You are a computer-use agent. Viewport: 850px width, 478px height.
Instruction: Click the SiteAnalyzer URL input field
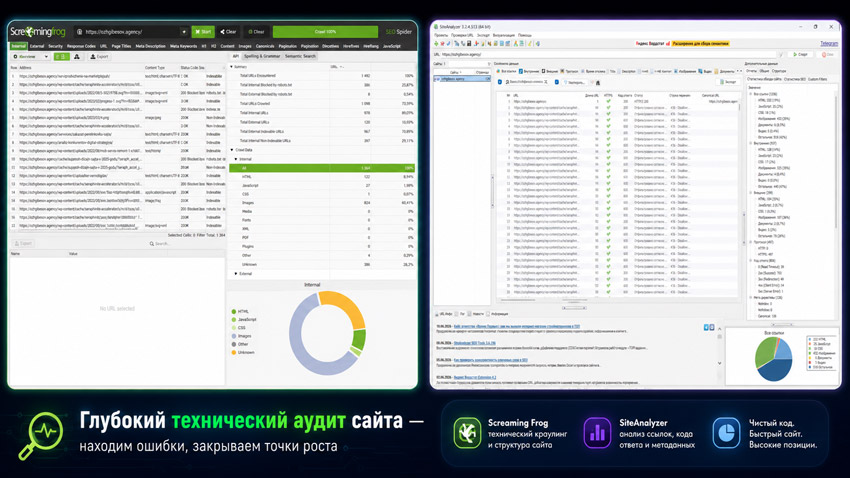pos(610,54)
